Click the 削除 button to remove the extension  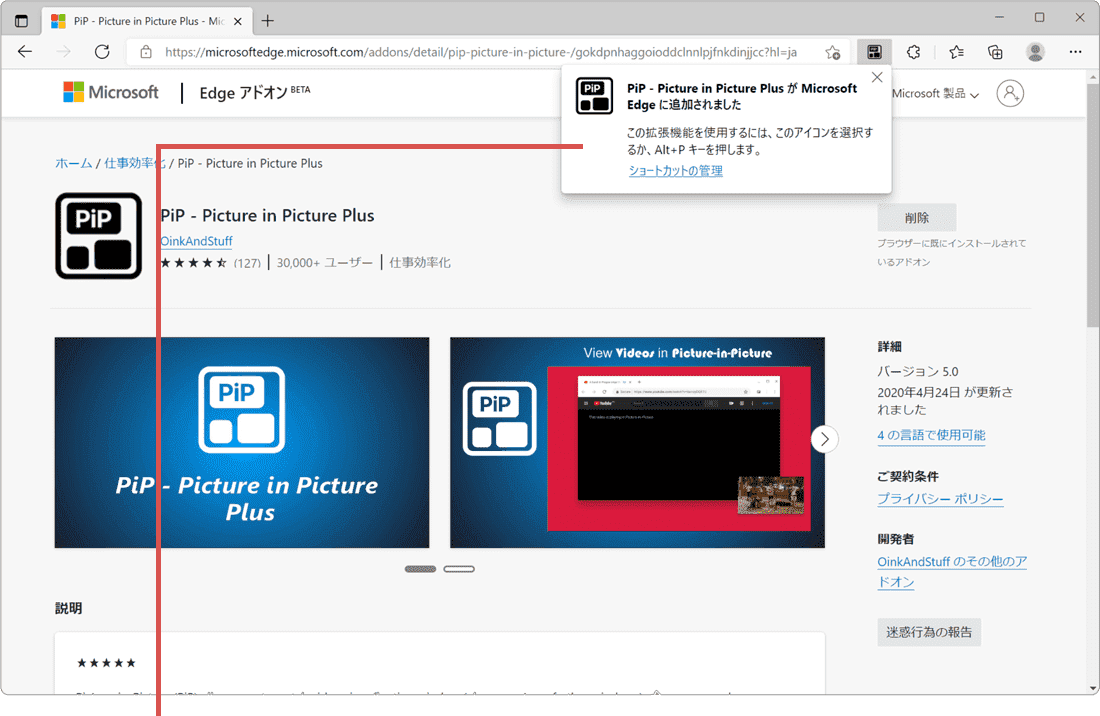pyautogui.click(x=916, y=217)
